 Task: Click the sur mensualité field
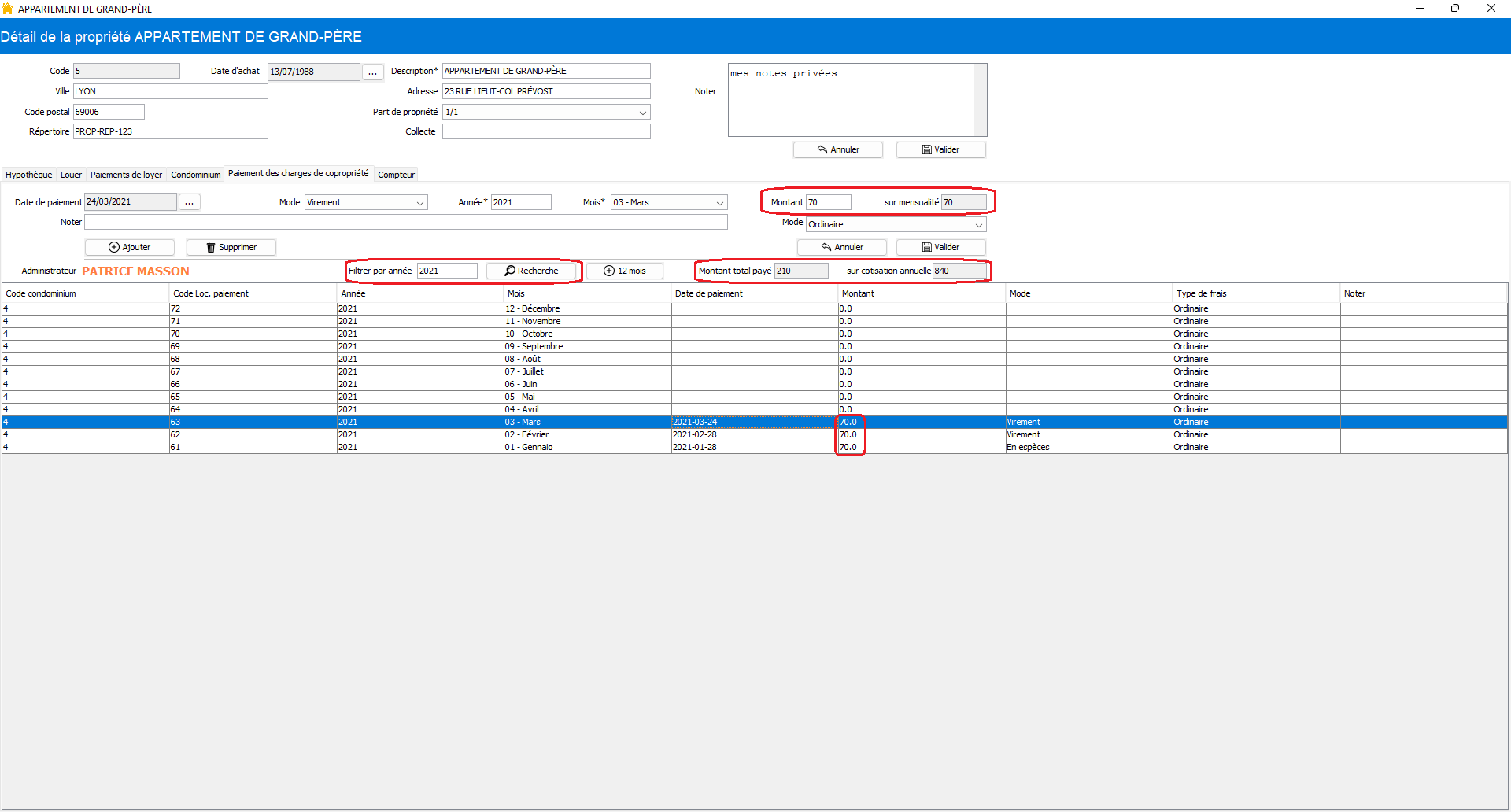(x=964, y=202)
